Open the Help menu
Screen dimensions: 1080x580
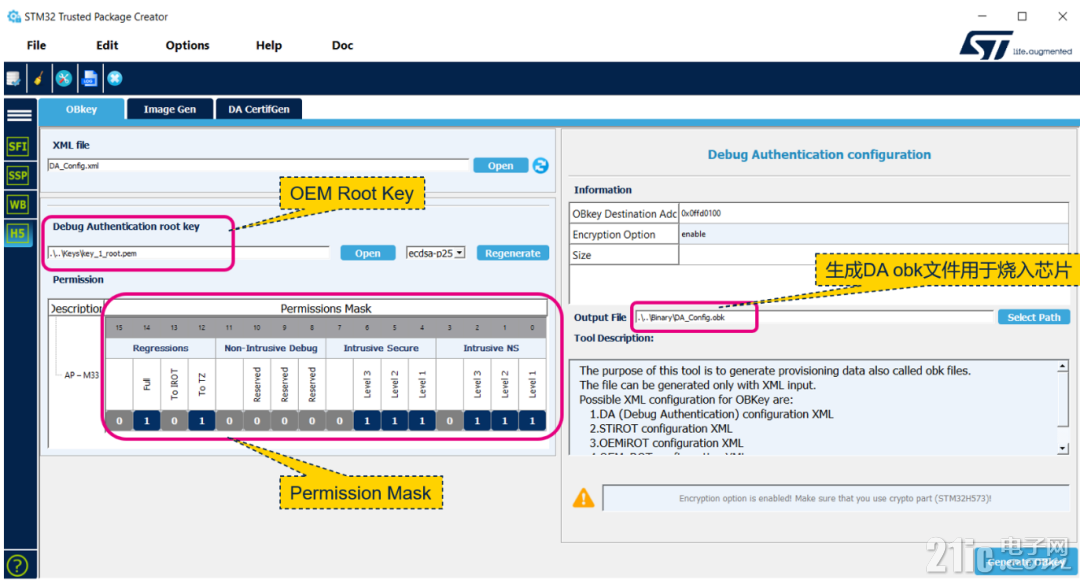point(269,45)
